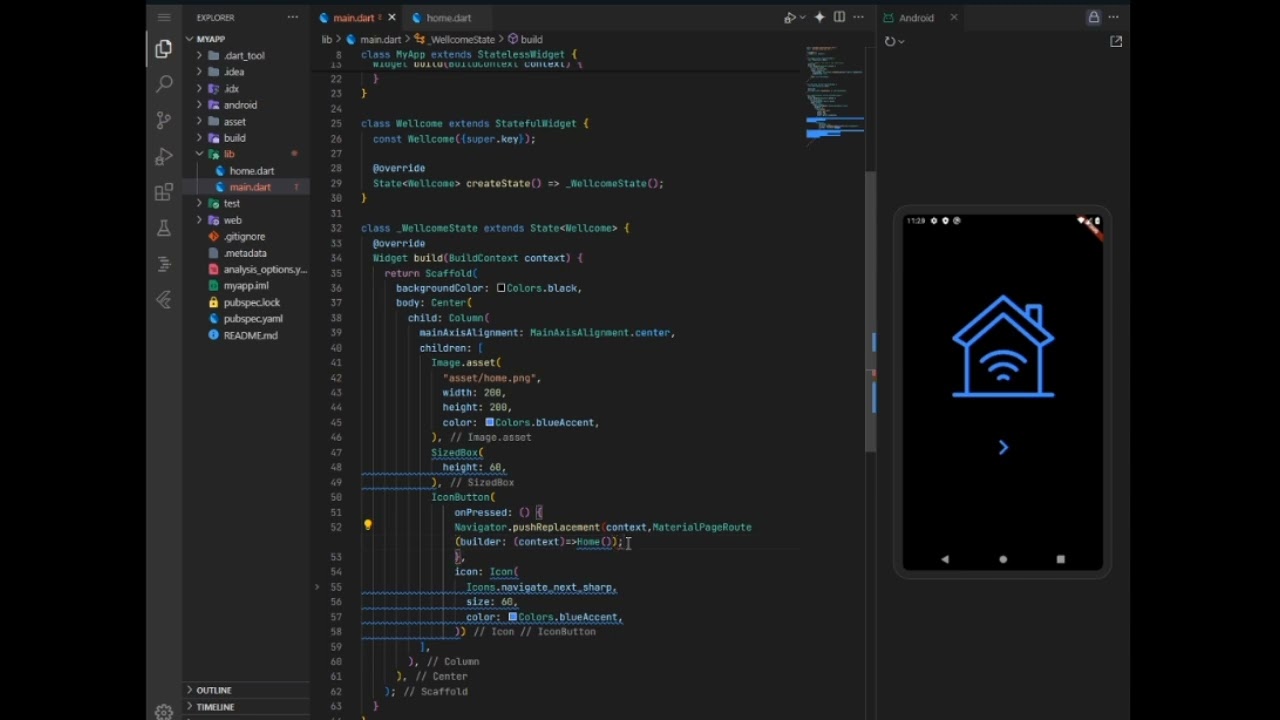The width and height of the screenshot is (1280, 720).
Task: Open the preview in a new window
Action: point(1116,42)
